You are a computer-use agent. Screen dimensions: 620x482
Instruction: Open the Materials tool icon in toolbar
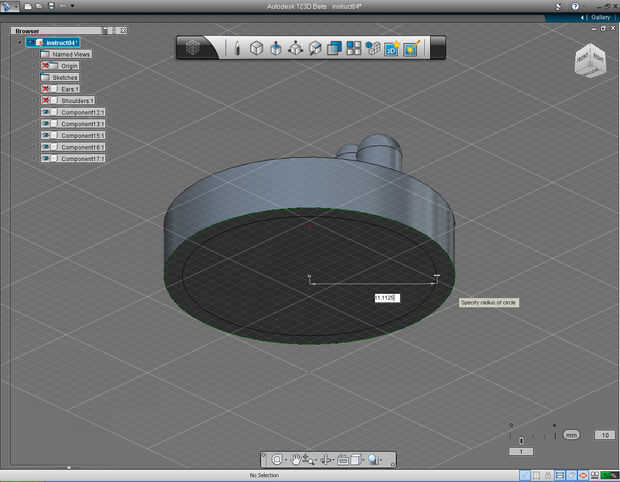412,47
